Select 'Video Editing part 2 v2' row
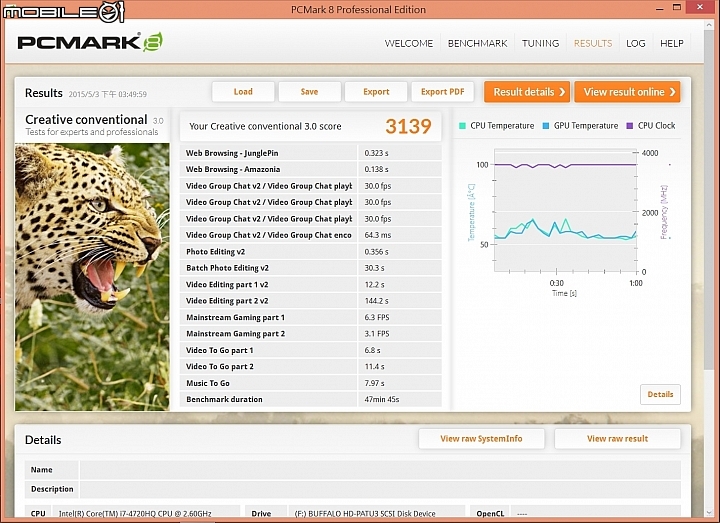This screenshot has height=523, width=720. click(x=310, y=301)
